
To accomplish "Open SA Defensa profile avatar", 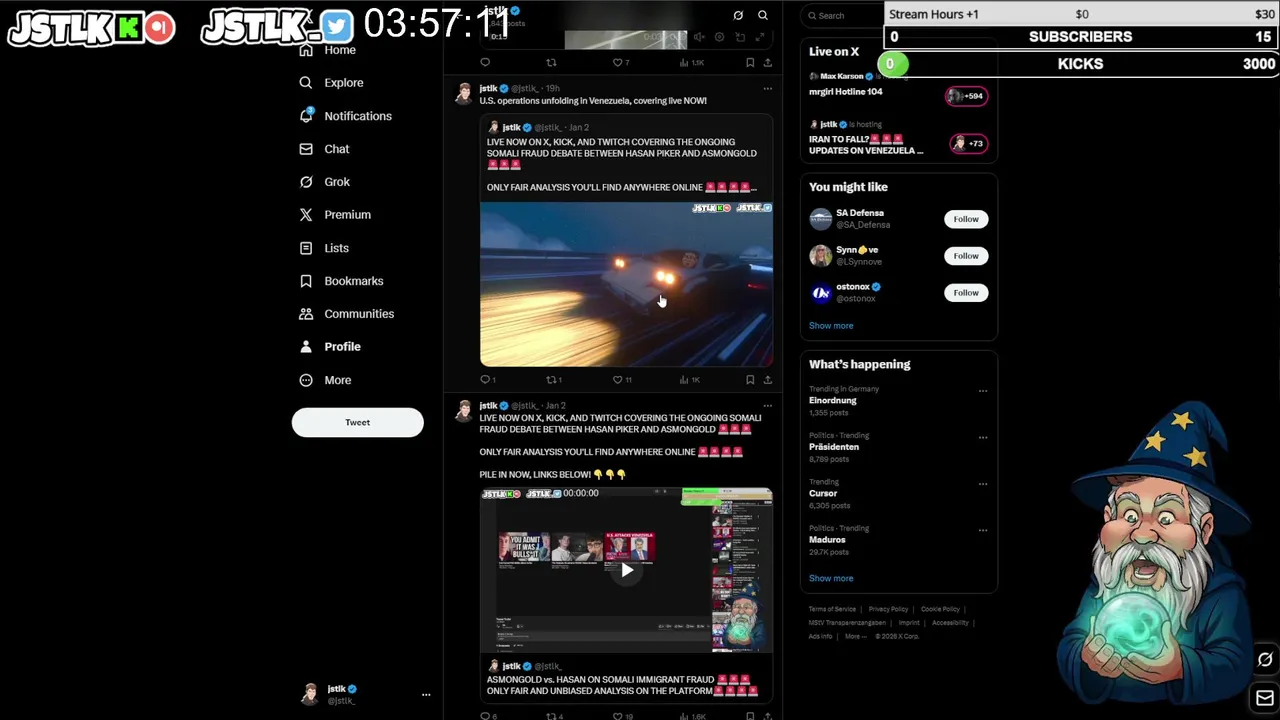I will (821, 219).
